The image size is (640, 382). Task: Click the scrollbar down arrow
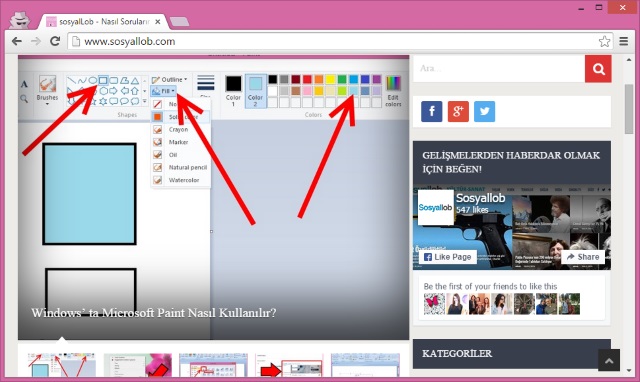click(x=629, y=370)
